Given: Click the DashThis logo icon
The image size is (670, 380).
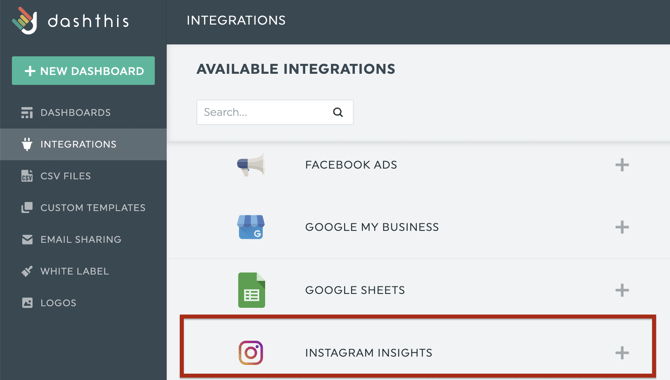Looking at the screenshot, I should pyautogui.click(x=25, y=20).
